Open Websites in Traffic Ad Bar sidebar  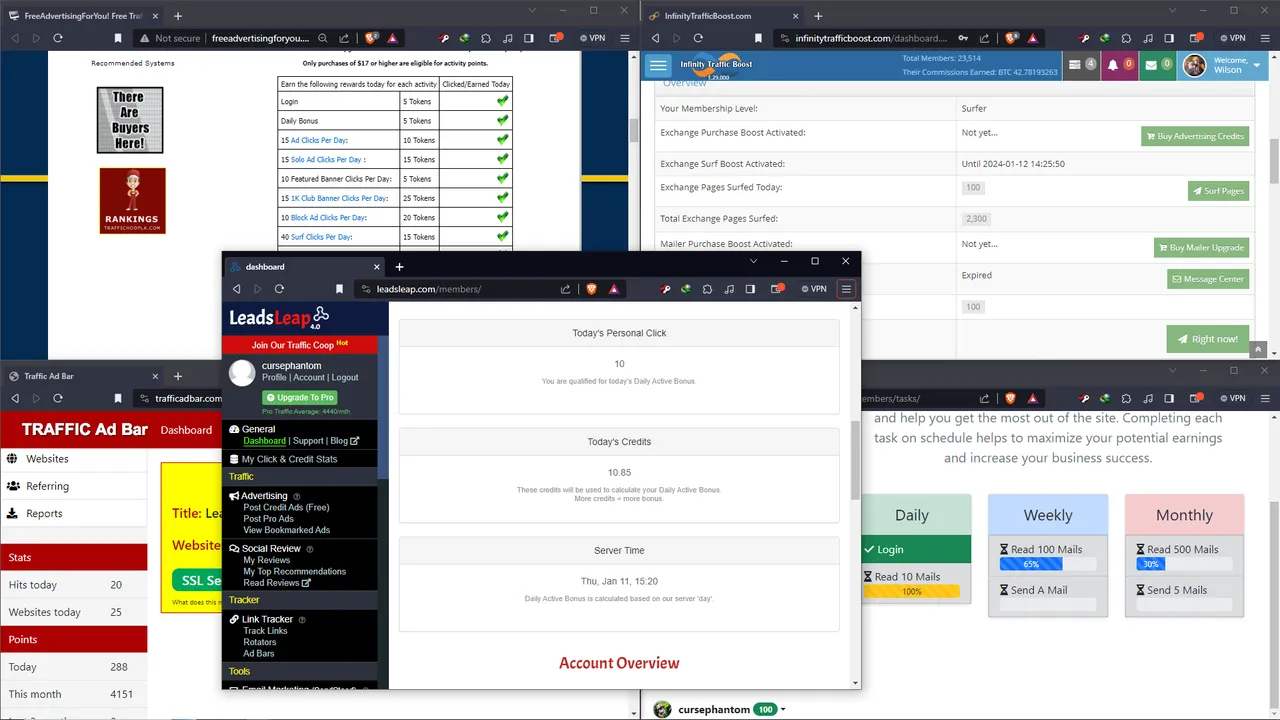pos(73,459)
